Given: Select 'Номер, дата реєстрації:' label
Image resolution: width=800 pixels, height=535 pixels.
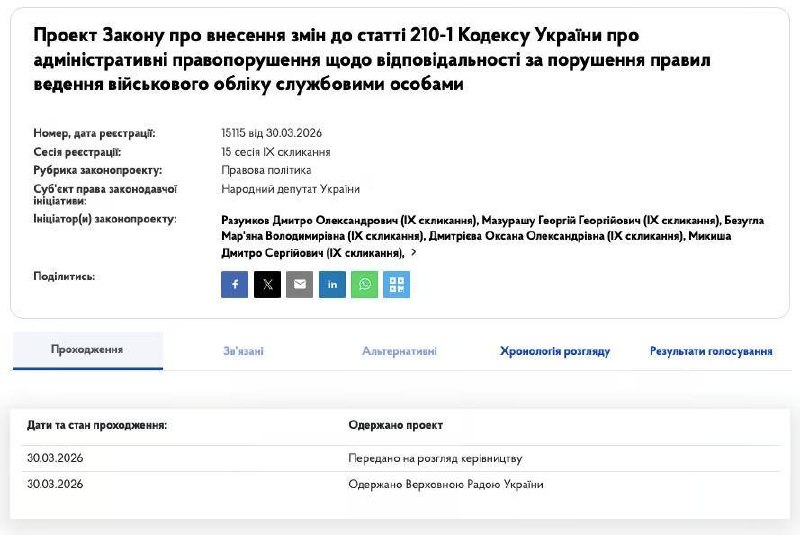Looking at the screenshot, I should click(94, 133).
